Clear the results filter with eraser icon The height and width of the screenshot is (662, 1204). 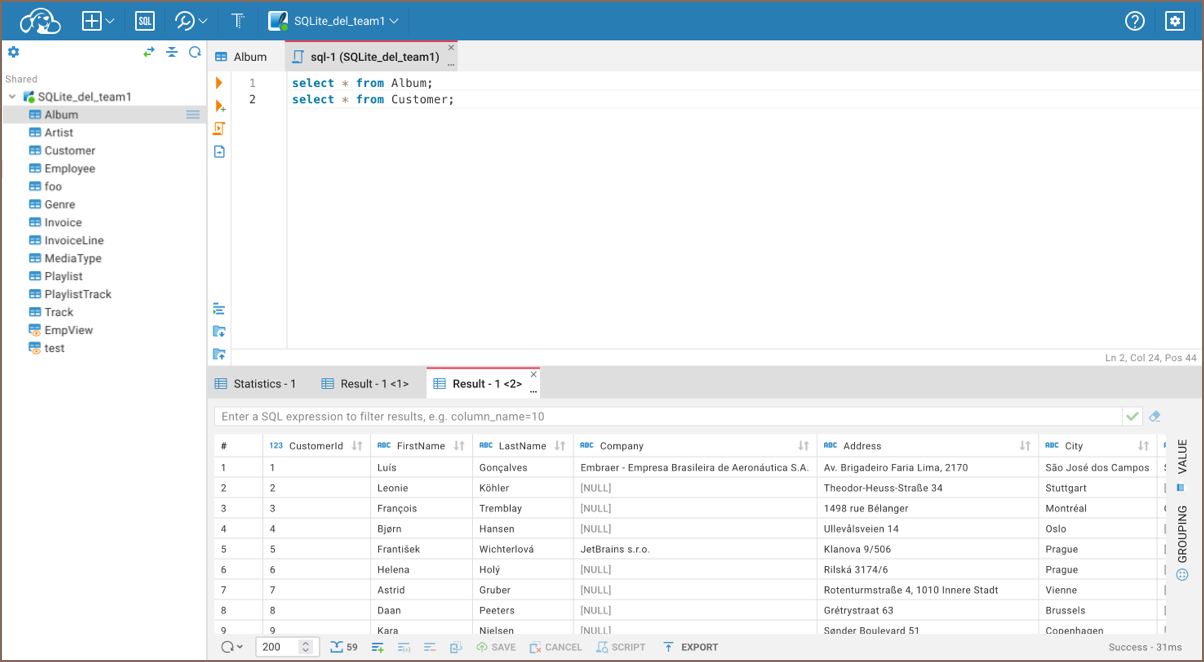point(1155,416)
